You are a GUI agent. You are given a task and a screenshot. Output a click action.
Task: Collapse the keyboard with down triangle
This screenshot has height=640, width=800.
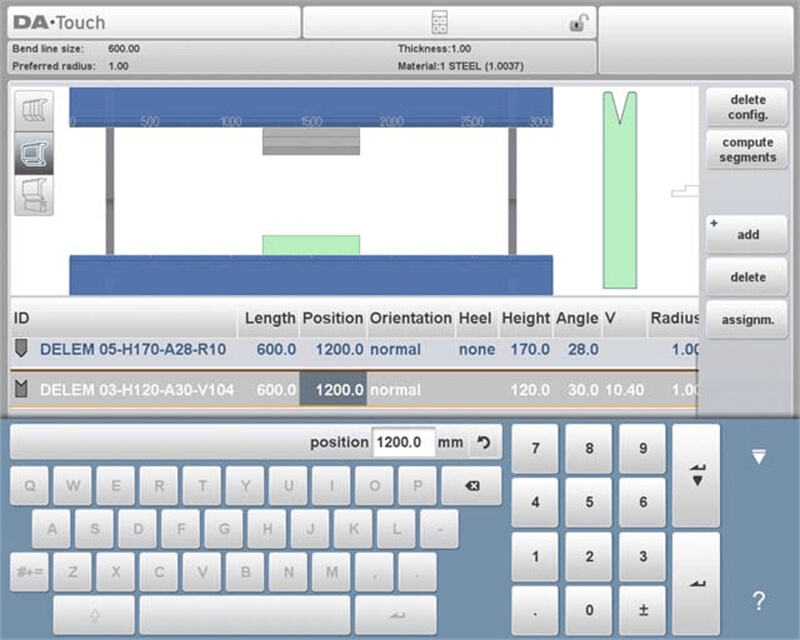pos(758,457)
